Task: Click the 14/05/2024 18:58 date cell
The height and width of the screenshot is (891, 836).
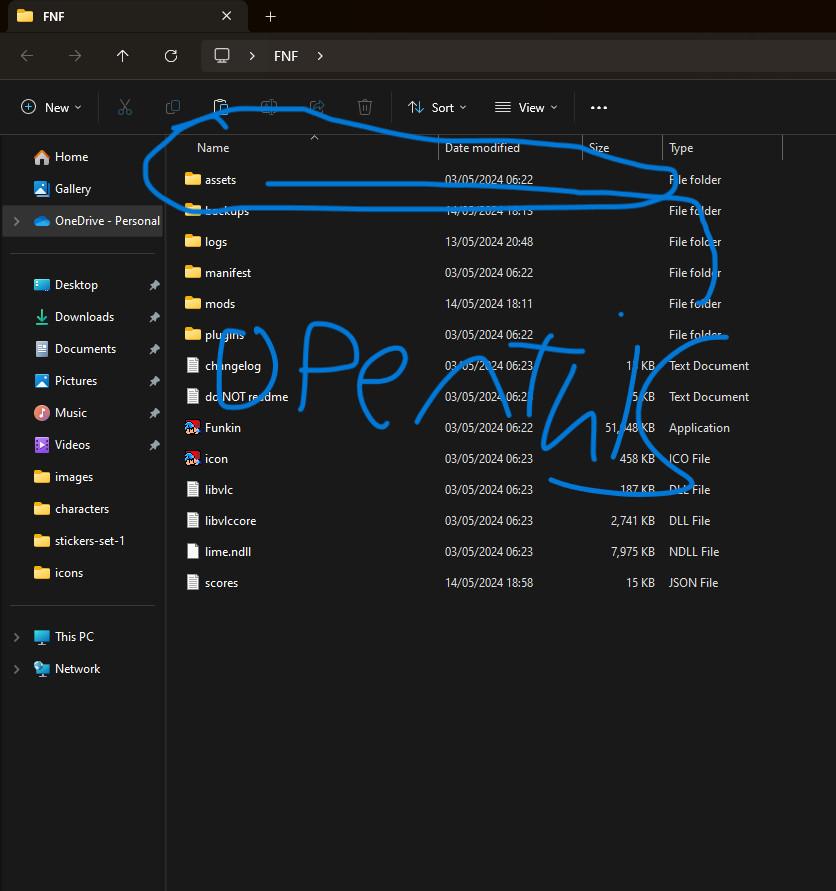Action: point(489,582)
